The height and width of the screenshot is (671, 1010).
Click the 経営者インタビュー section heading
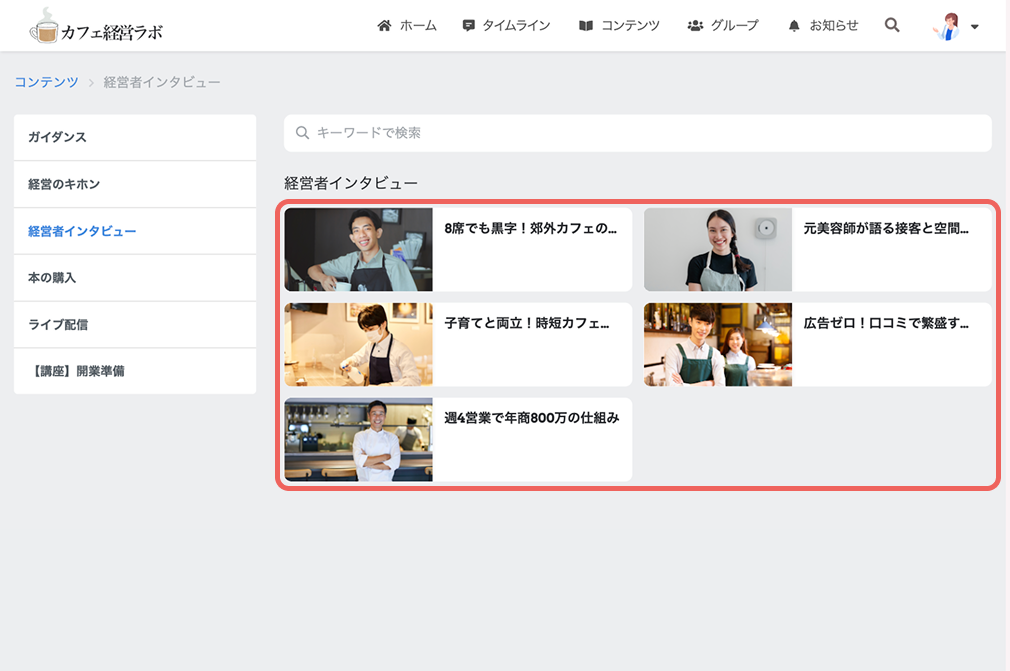click(351, 184)
